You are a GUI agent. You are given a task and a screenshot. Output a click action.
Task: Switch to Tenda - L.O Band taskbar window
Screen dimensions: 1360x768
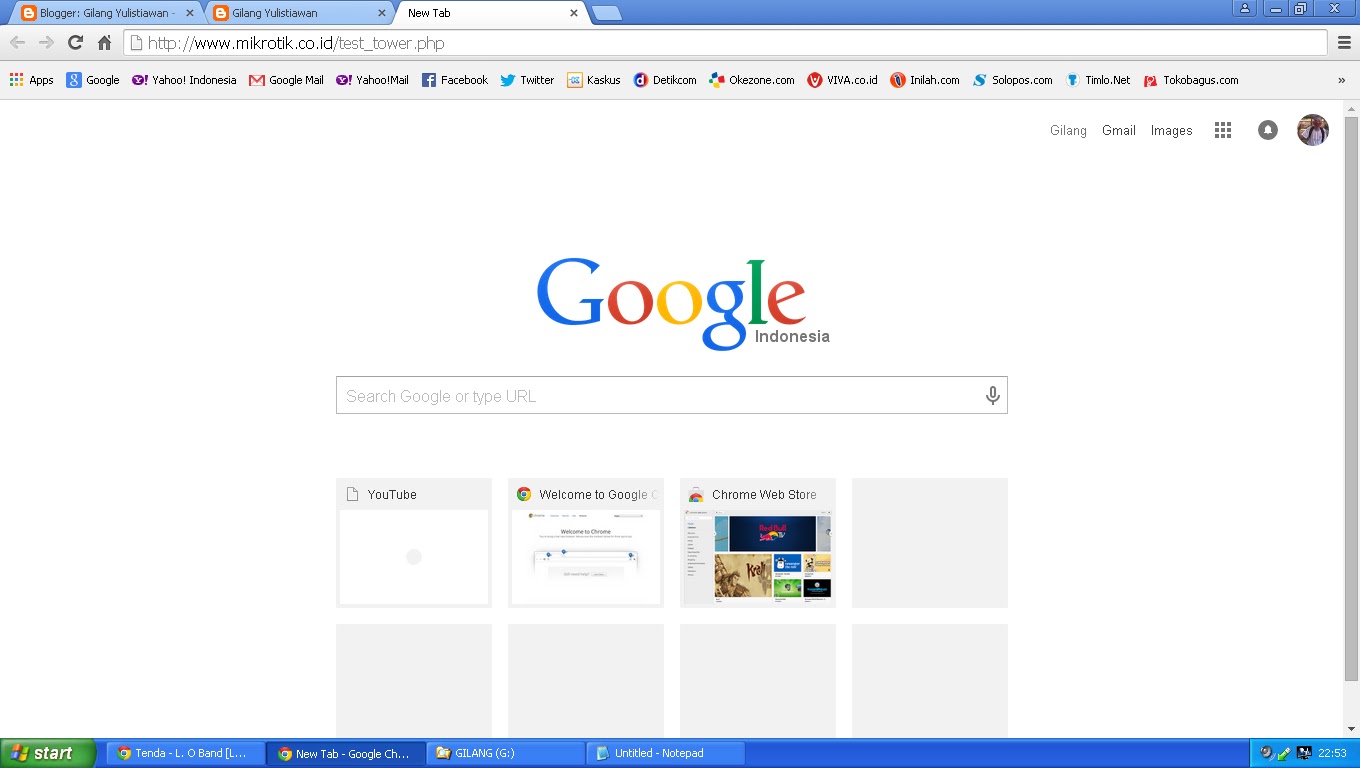pos(186,753)
